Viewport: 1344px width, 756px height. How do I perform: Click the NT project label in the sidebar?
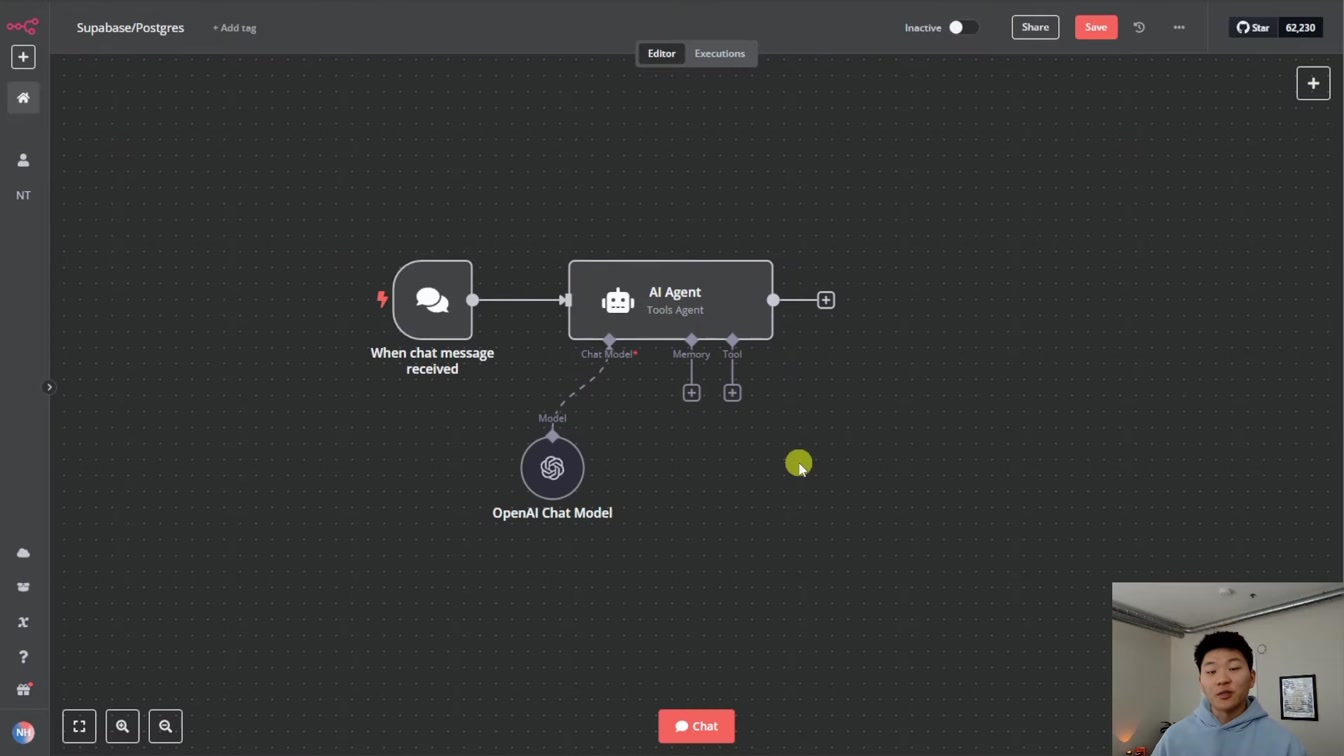pos(23,195)
